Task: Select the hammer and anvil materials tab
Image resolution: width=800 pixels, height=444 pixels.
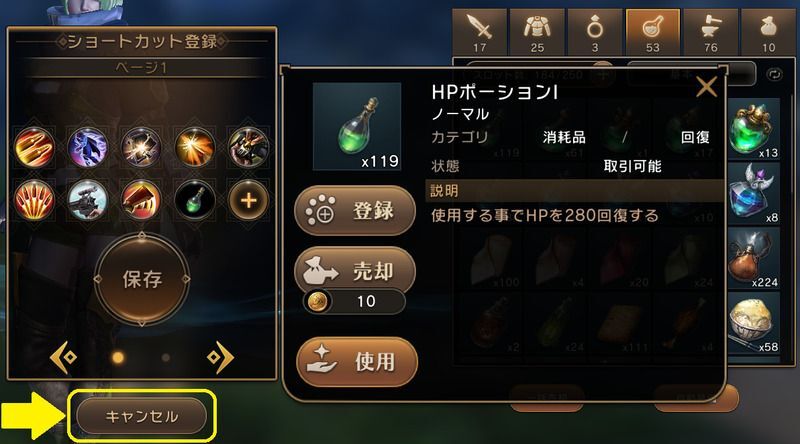Action: 710,32
